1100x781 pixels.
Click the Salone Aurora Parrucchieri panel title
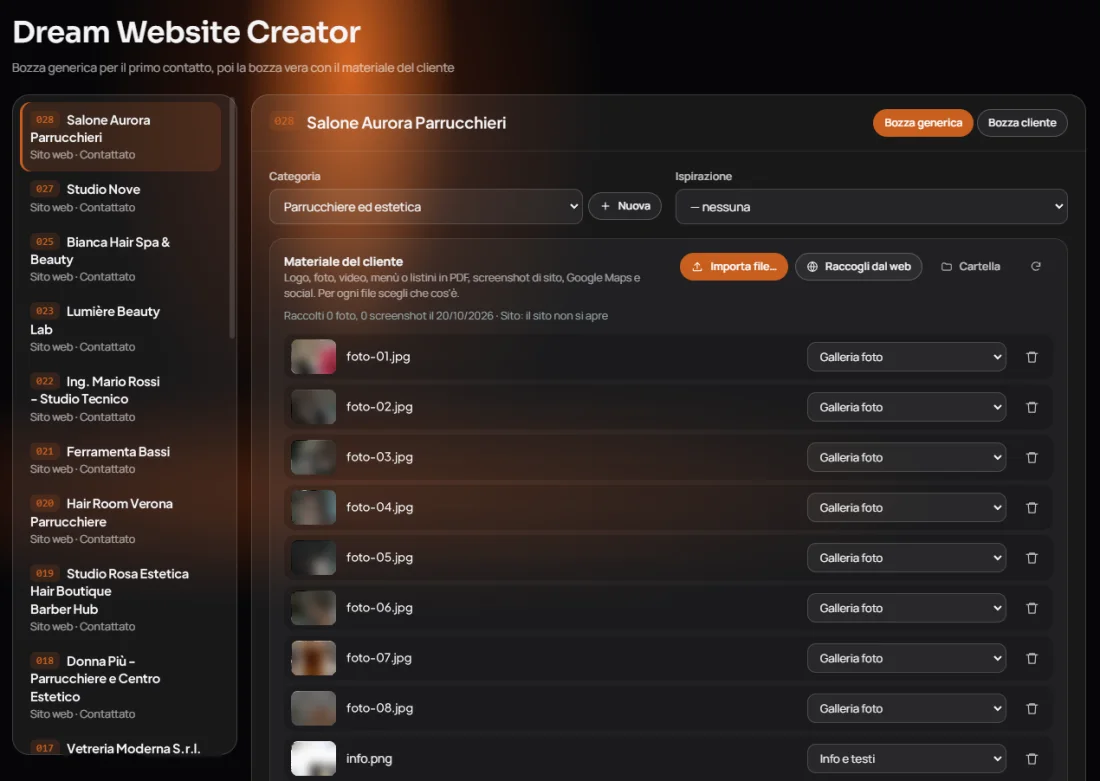pyautogui.click(x=406, y=123)
